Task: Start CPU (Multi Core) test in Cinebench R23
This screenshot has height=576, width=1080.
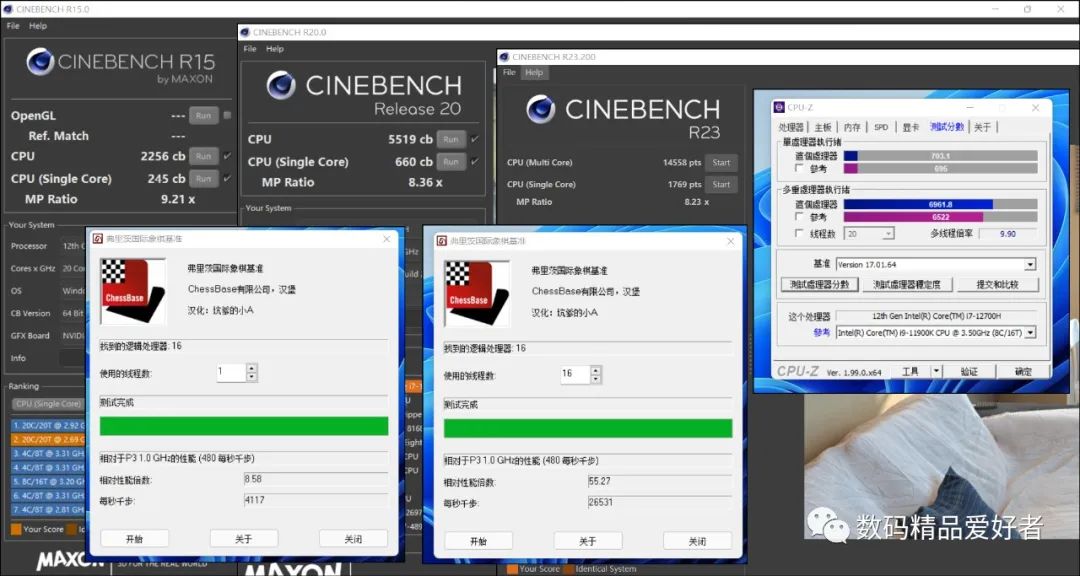Action: tap(721, 163)
